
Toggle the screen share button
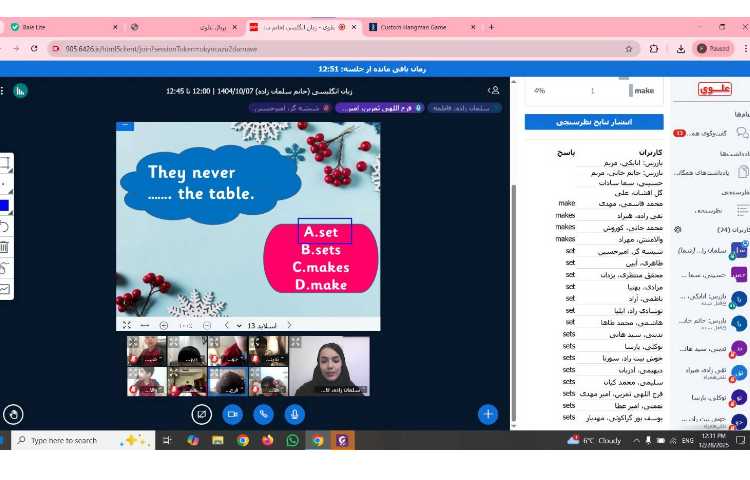(202, 413)
